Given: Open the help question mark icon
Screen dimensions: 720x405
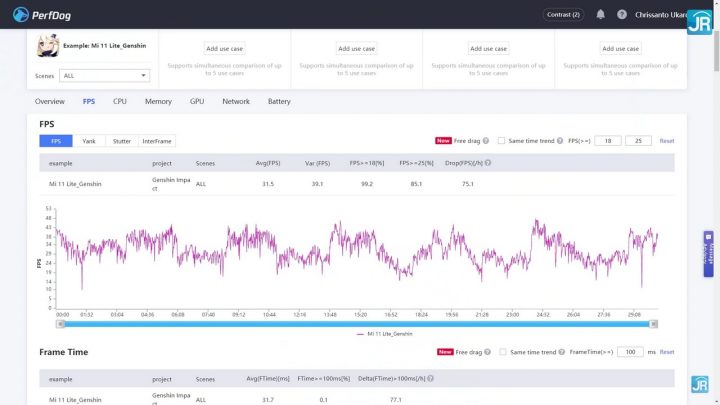Looking at the screenshot, I should pyautogui.click(x=622, y=15).
